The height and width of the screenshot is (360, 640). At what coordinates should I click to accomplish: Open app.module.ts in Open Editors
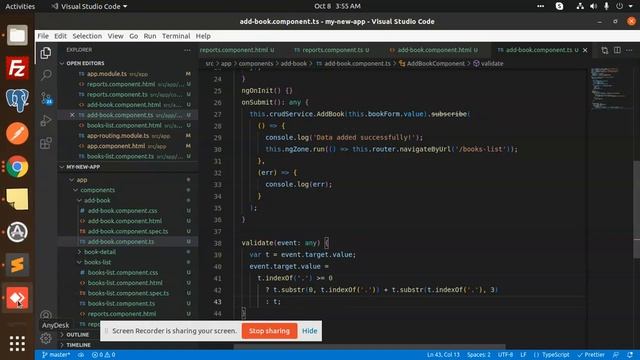pyautogui.click(x=107, y=74)
